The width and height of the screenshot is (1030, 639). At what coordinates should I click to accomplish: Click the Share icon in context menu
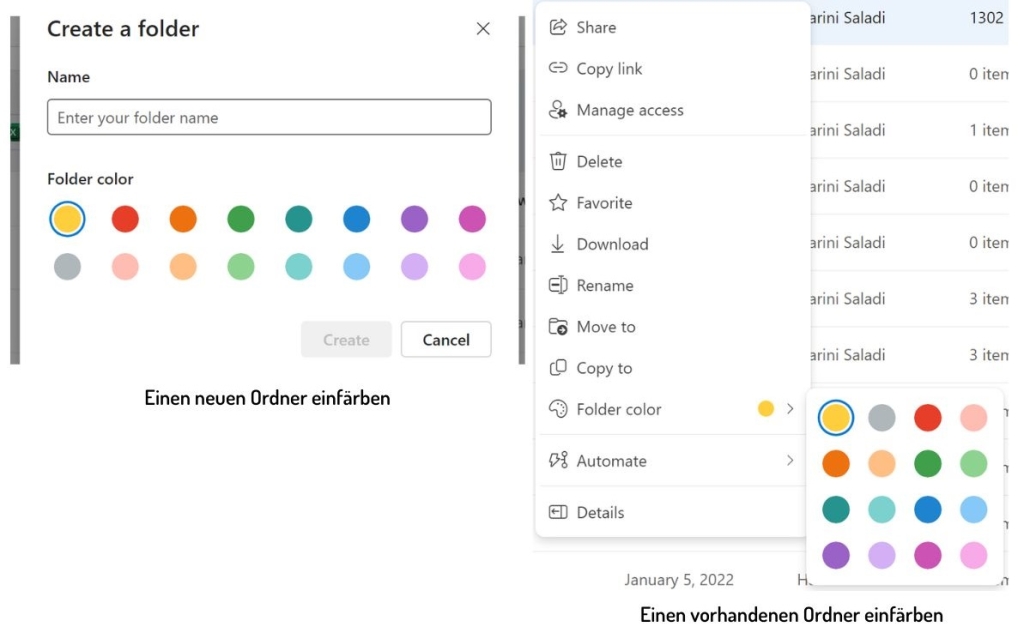coord(558,28)
